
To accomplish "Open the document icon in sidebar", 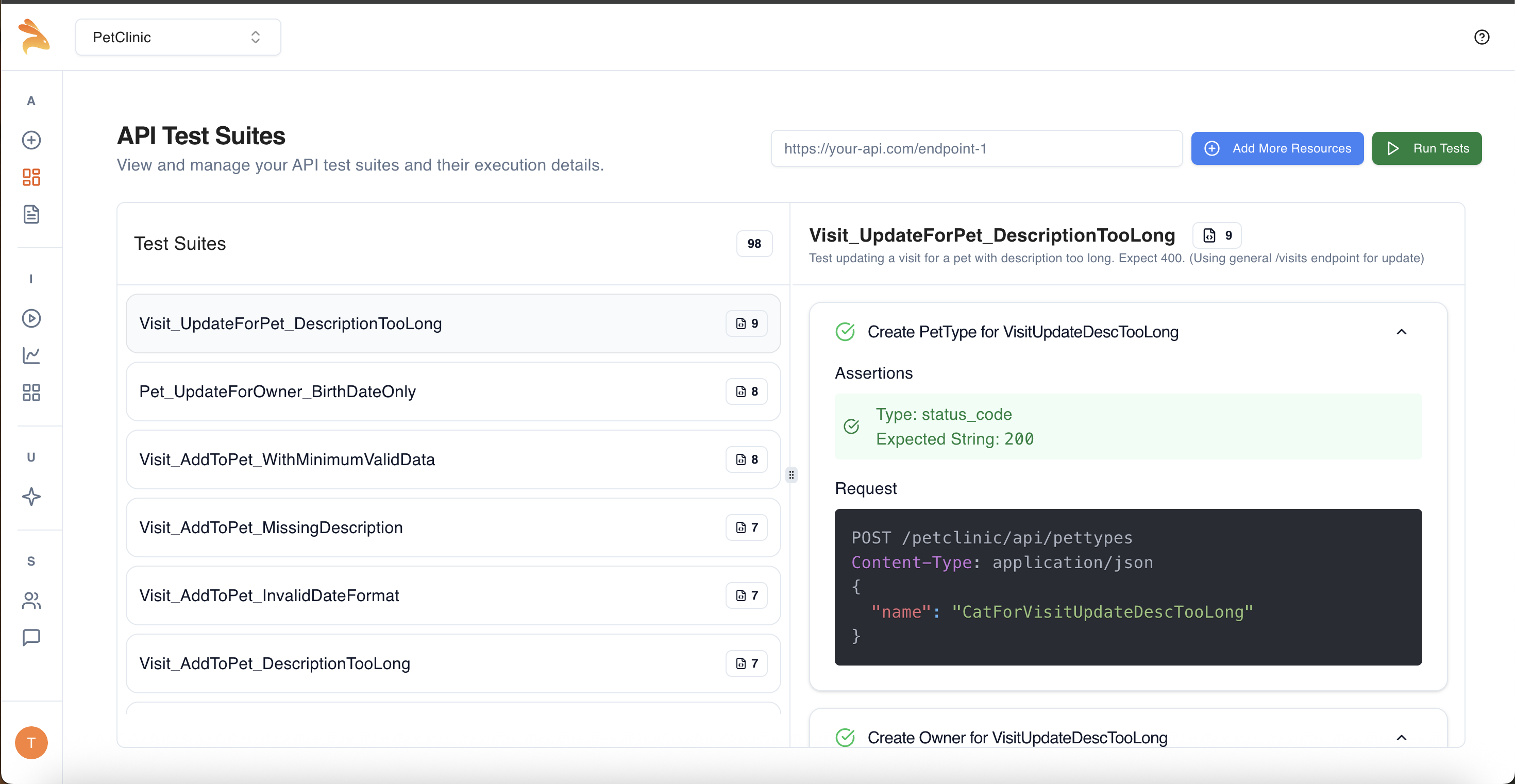I will [31, 214].
